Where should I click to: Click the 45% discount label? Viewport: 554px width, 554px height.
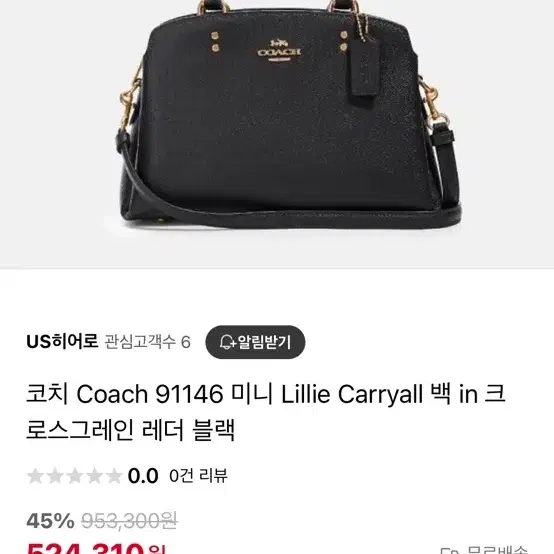pos(51,521)
